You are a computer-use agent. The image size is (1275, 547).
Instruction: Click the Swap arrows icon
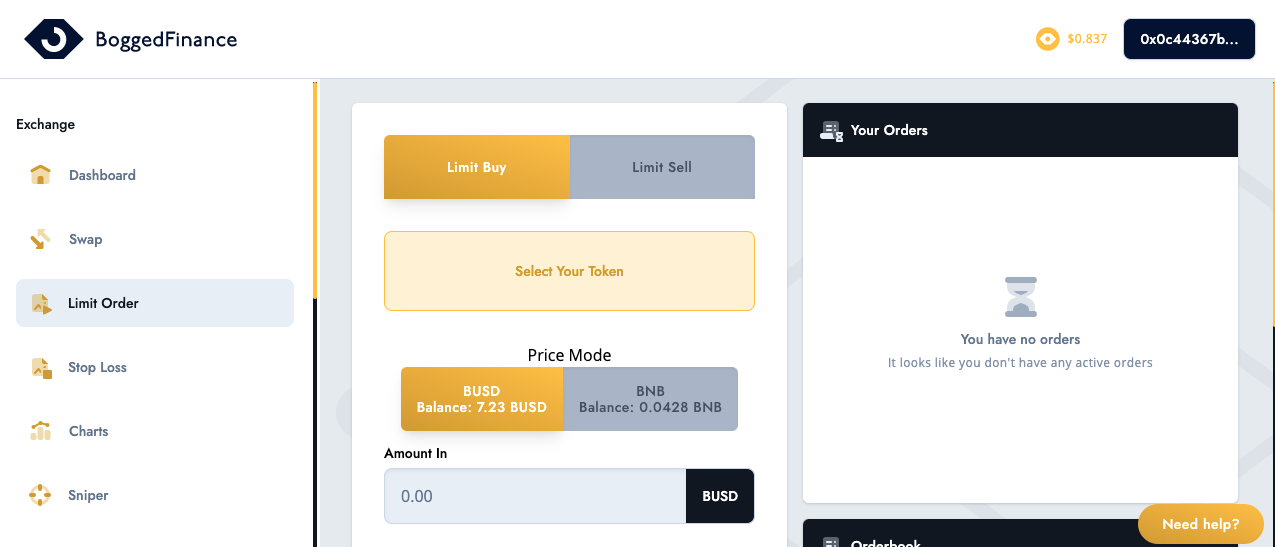click(x=40, y=239)
